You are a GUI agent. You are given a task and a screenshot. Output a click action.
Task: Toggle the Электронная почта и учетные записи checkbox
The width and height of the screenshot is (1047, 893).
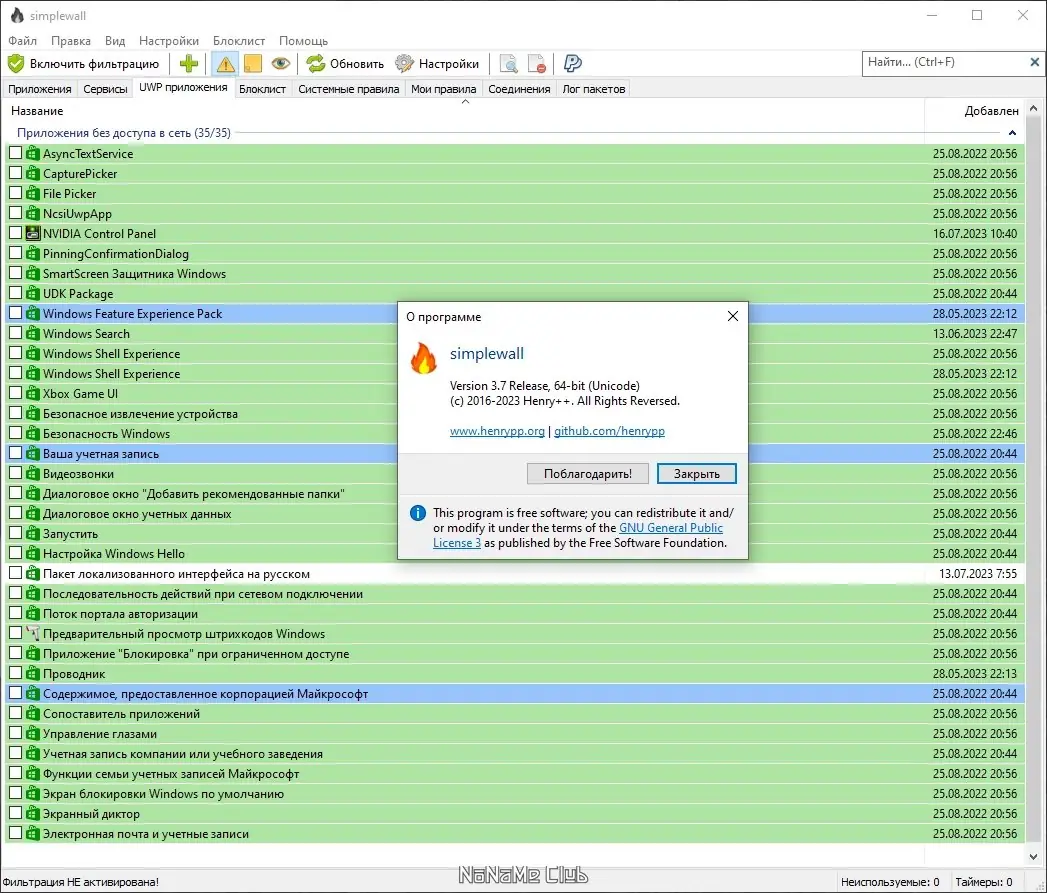pos(15,833)
